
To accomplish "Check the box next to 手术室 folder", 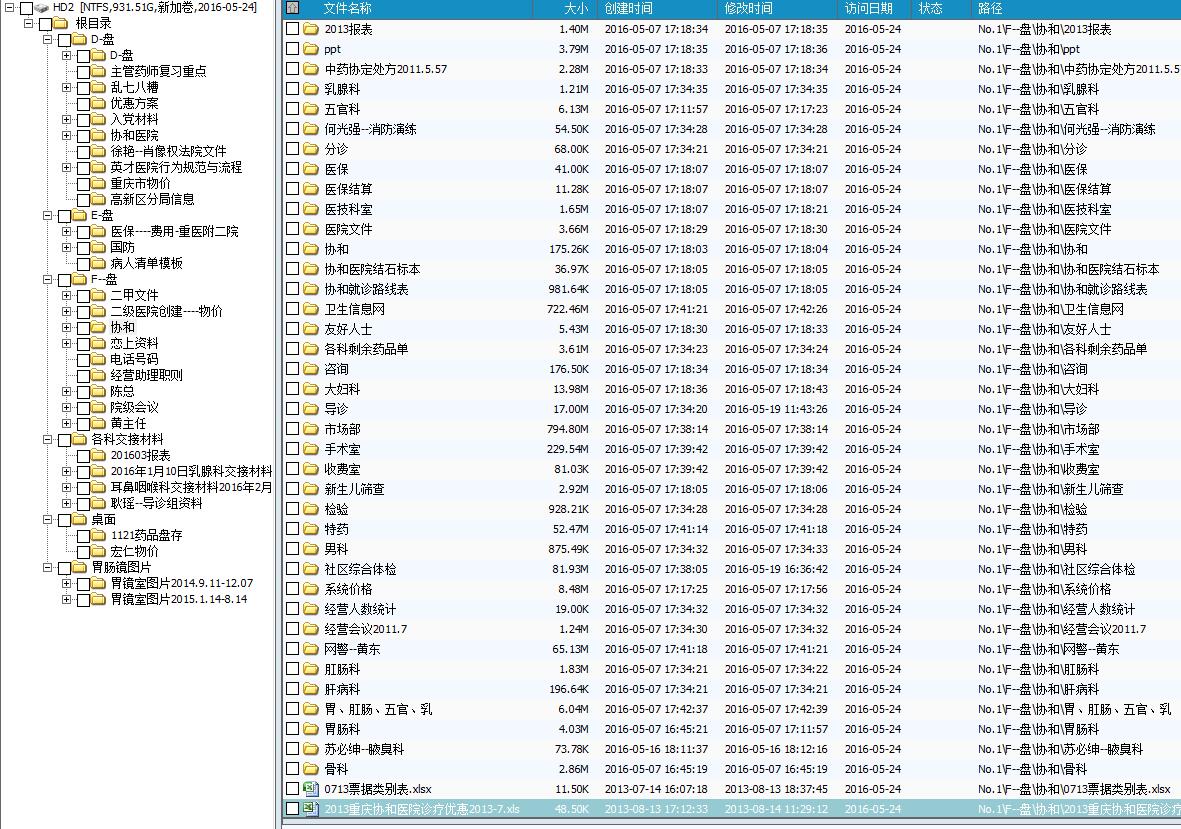I will 292,449.
